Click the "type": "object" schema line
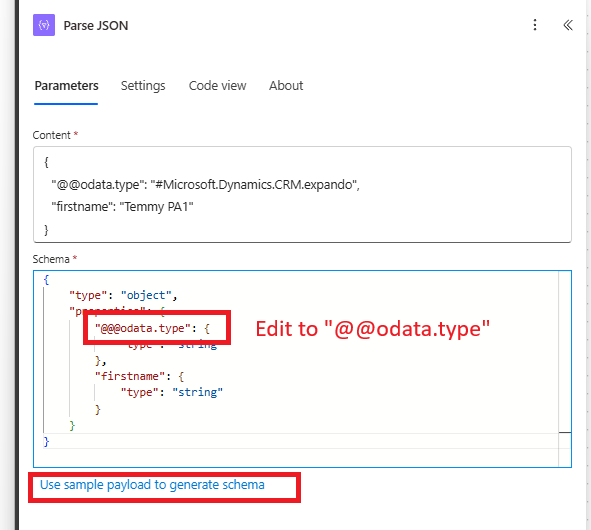The height and width of the screenshot is (530, 591). tap(123, 295)
